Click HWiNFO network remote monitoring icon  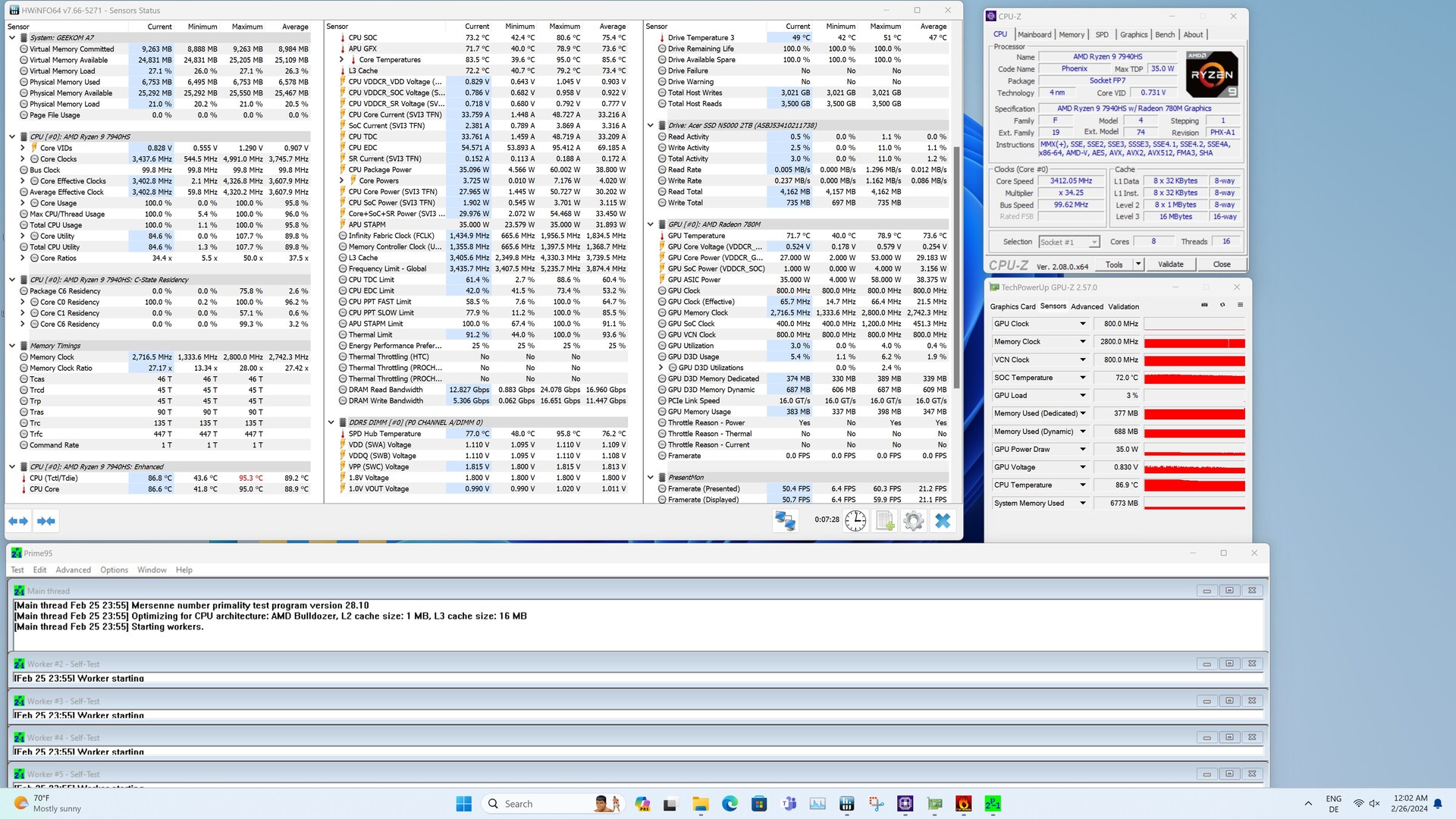(x=785, y=520)
